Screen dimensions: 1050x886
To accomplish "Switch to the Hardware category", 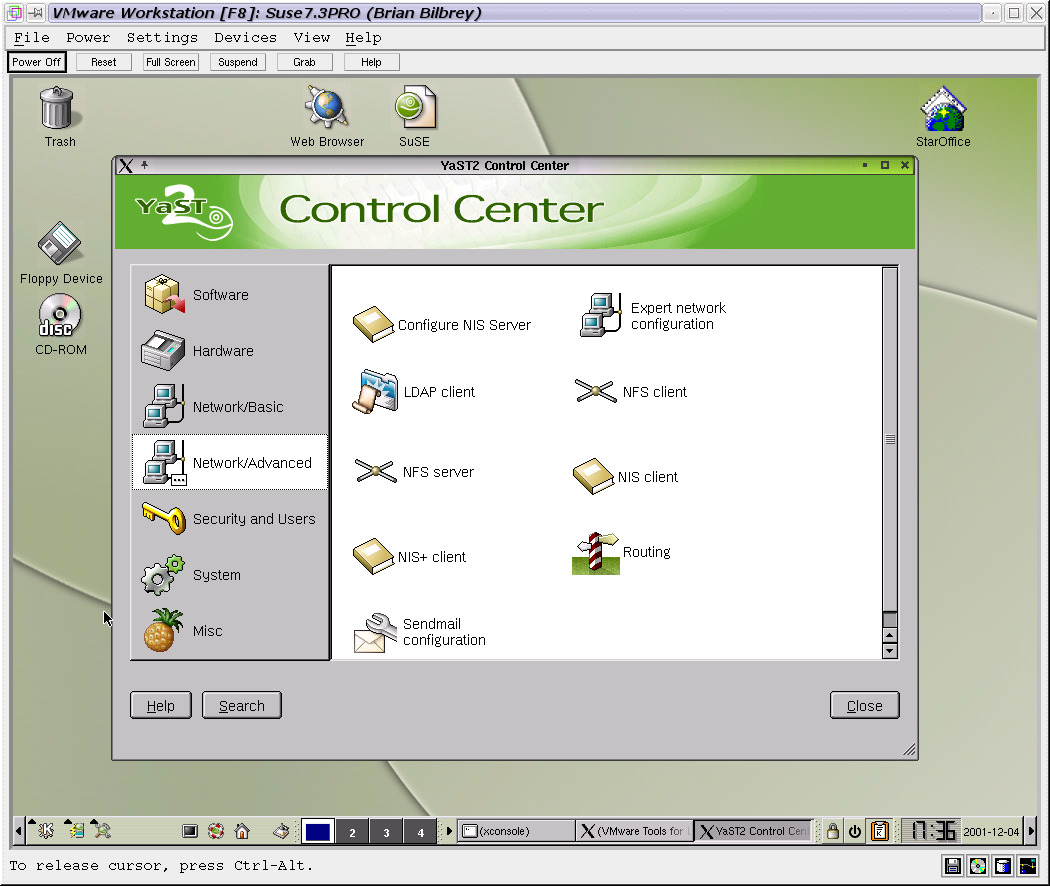I will point(222,351).
